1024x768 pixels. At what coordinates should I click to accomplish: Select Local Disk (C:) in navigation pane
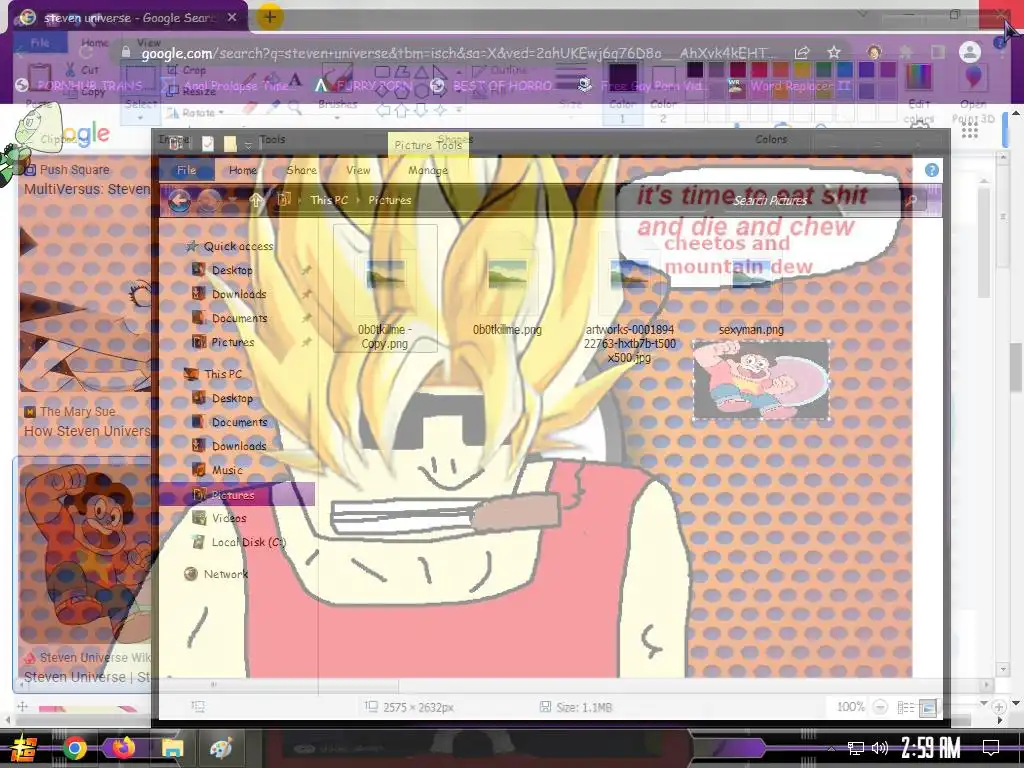pos(239,542)
